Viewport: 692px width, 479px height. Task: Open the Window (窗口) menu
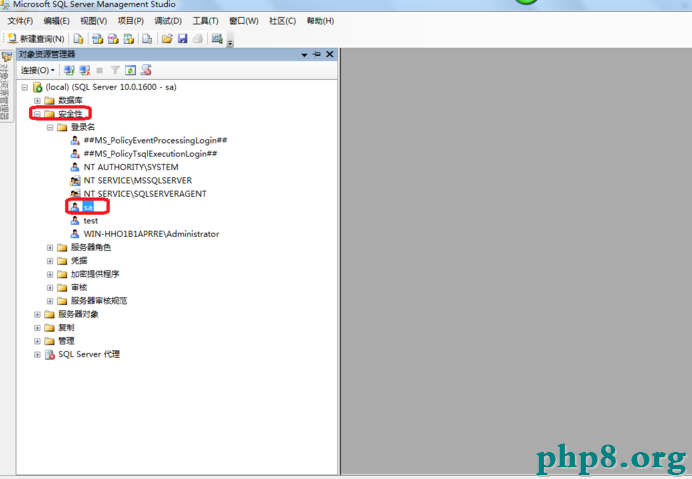(244, 21)
